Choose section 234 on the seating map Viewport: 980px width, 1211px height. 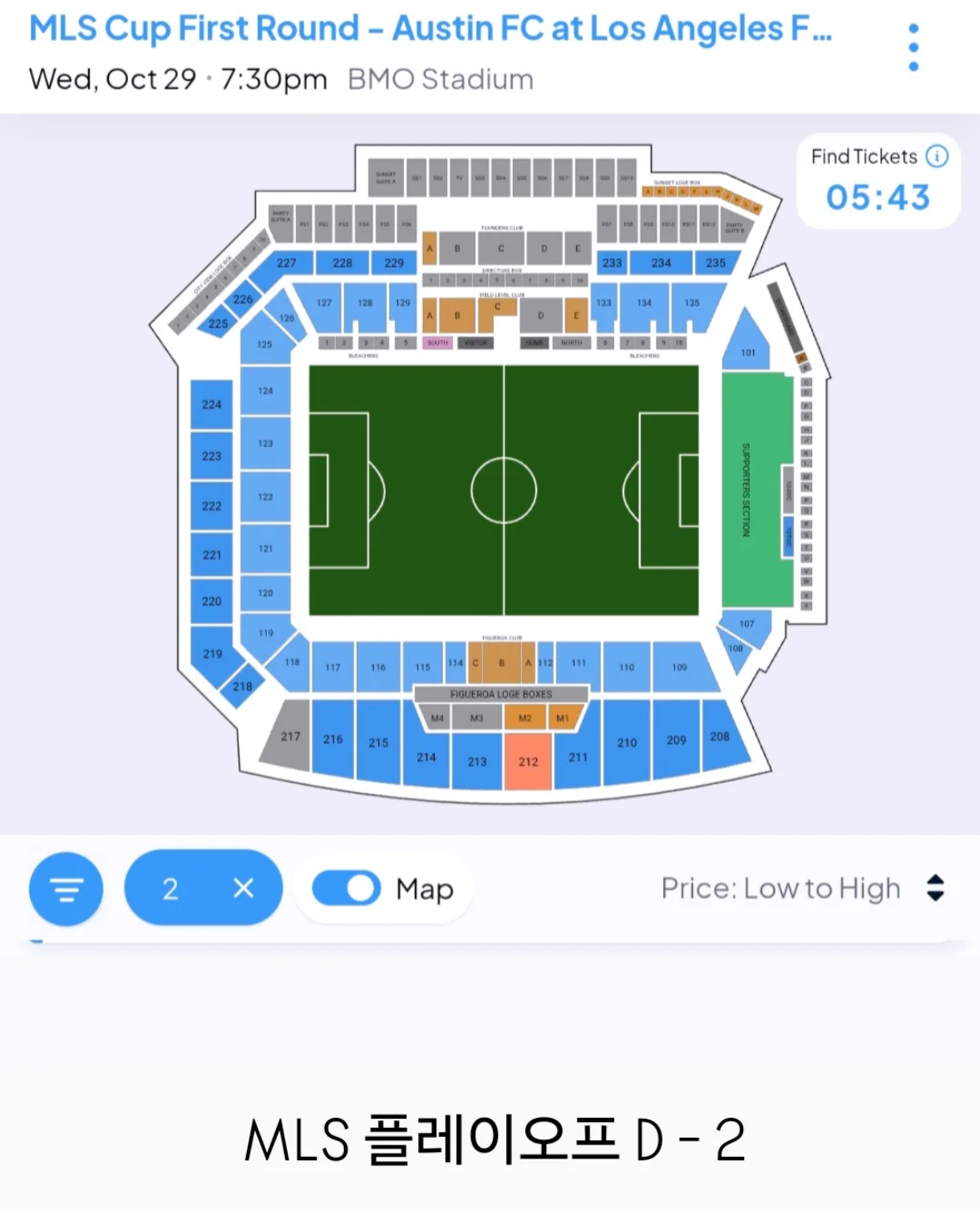click(661, 263)
